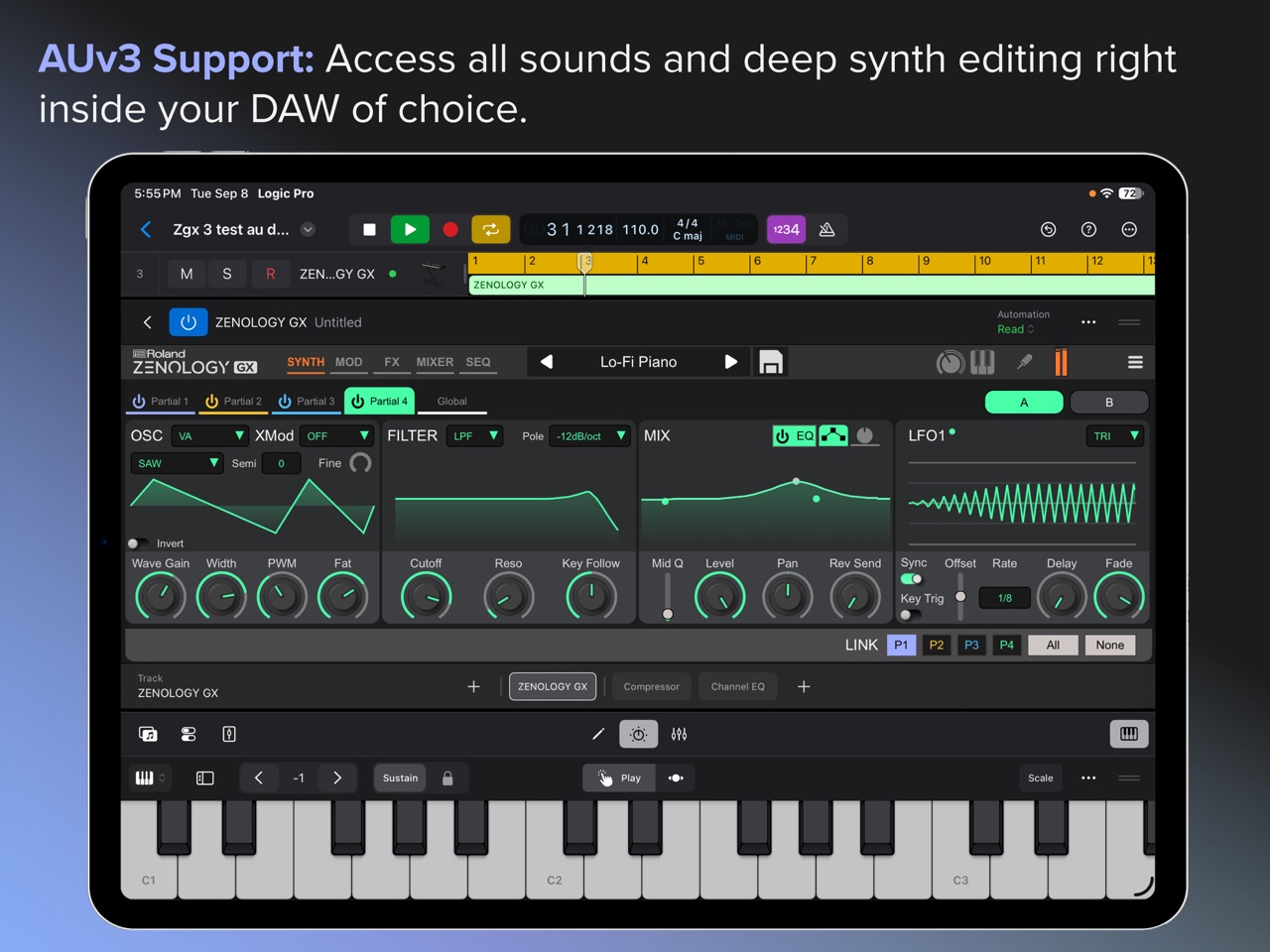Open the filter type LPF dropdown
The height and width of the screenshot is (952, 1270).
pos(474,436)
